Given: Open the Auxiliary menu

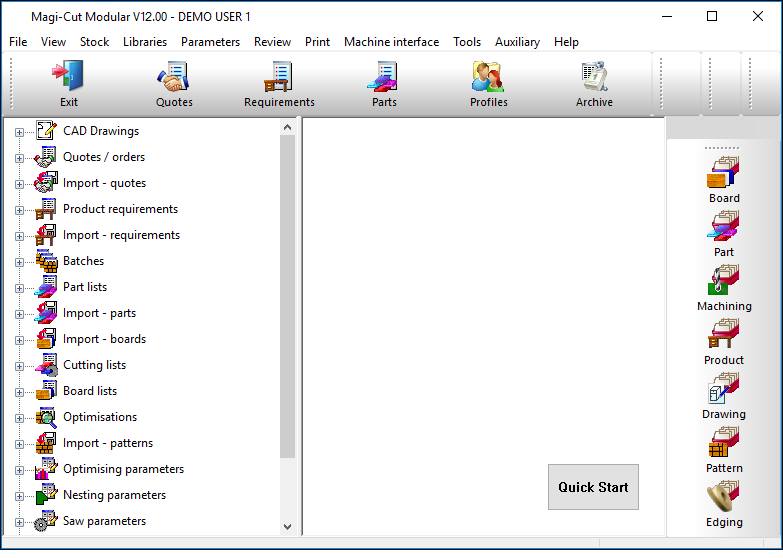Looking at the screenshot, I should tap(517, 42).
